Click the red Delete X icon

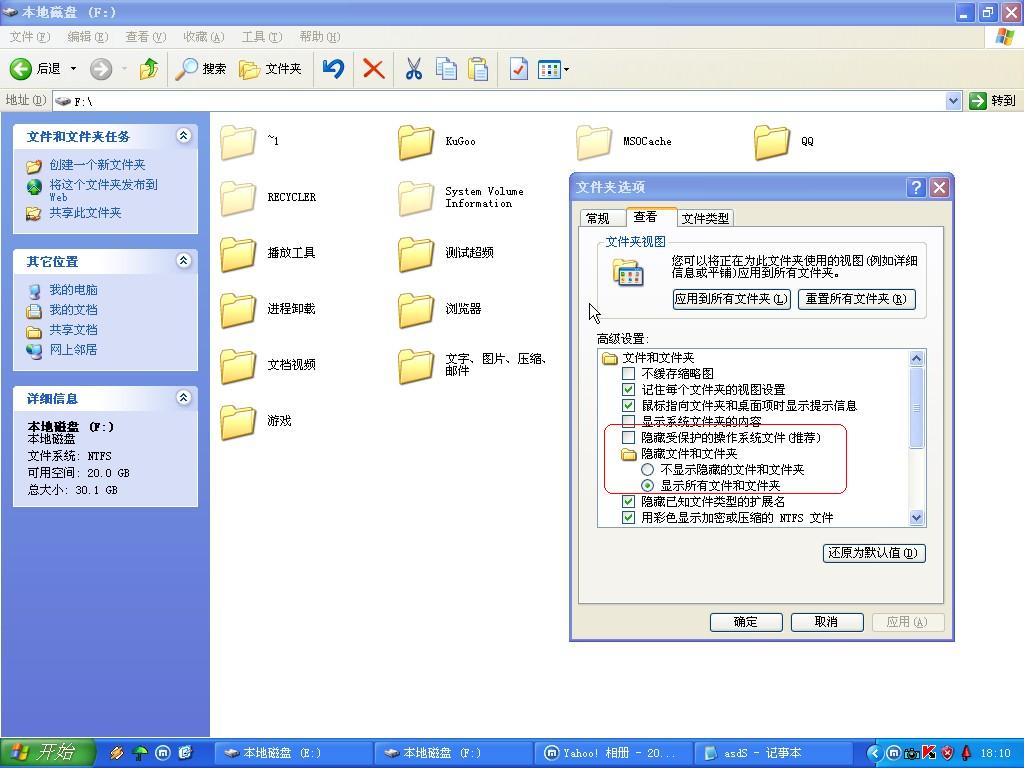click(x=374, y=69)
